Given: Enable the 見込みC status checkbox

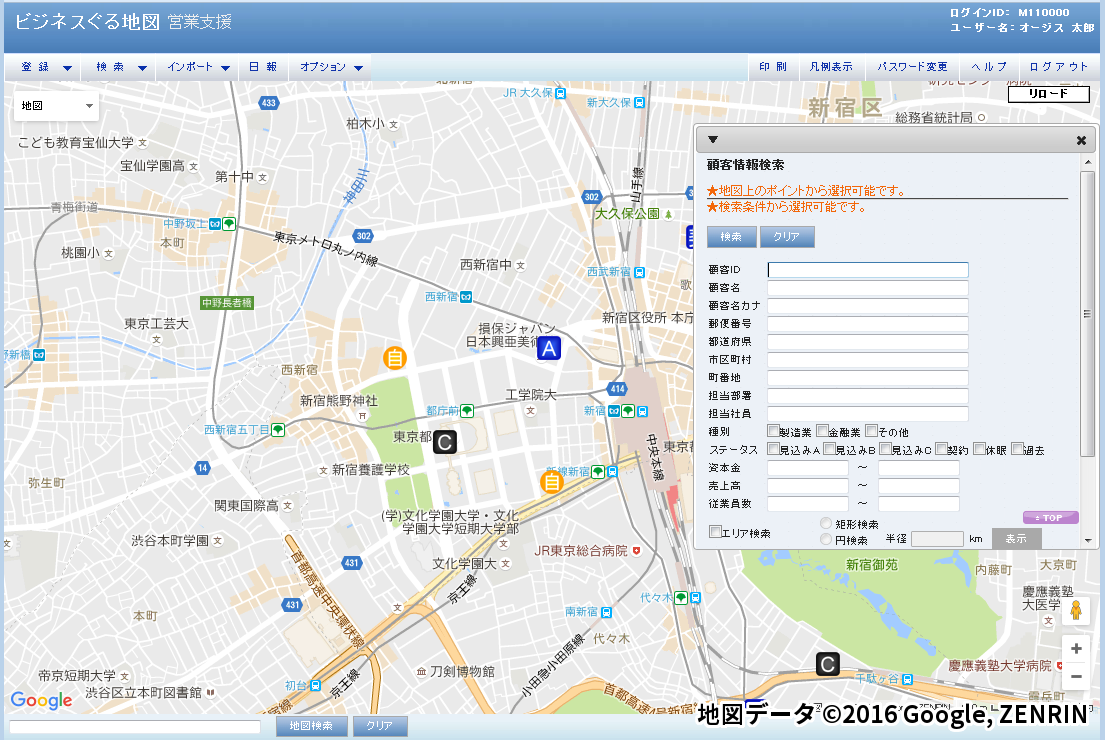Looking at the screenshot, I should click(x=886, y=449).
